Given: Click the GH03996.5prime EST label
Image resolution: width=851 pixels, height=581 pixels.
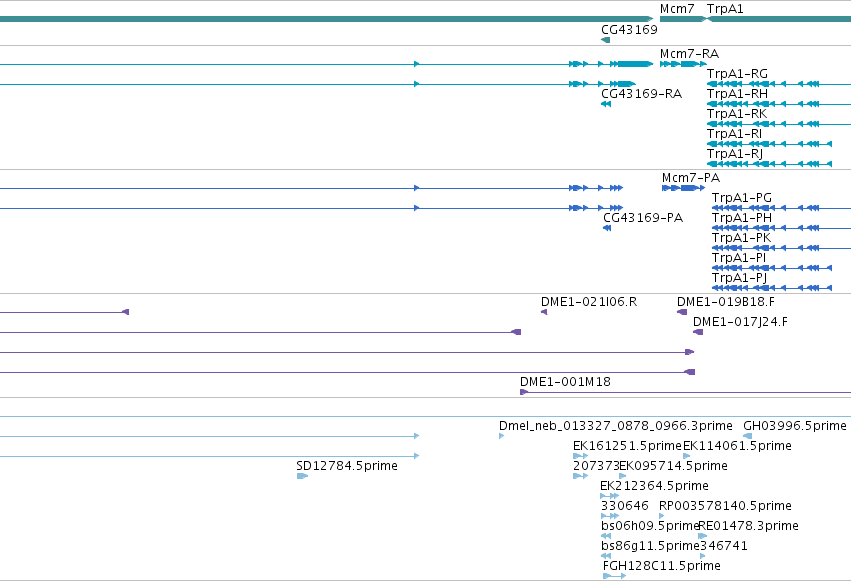Looking at the screenshot, I should coord(795,426).
